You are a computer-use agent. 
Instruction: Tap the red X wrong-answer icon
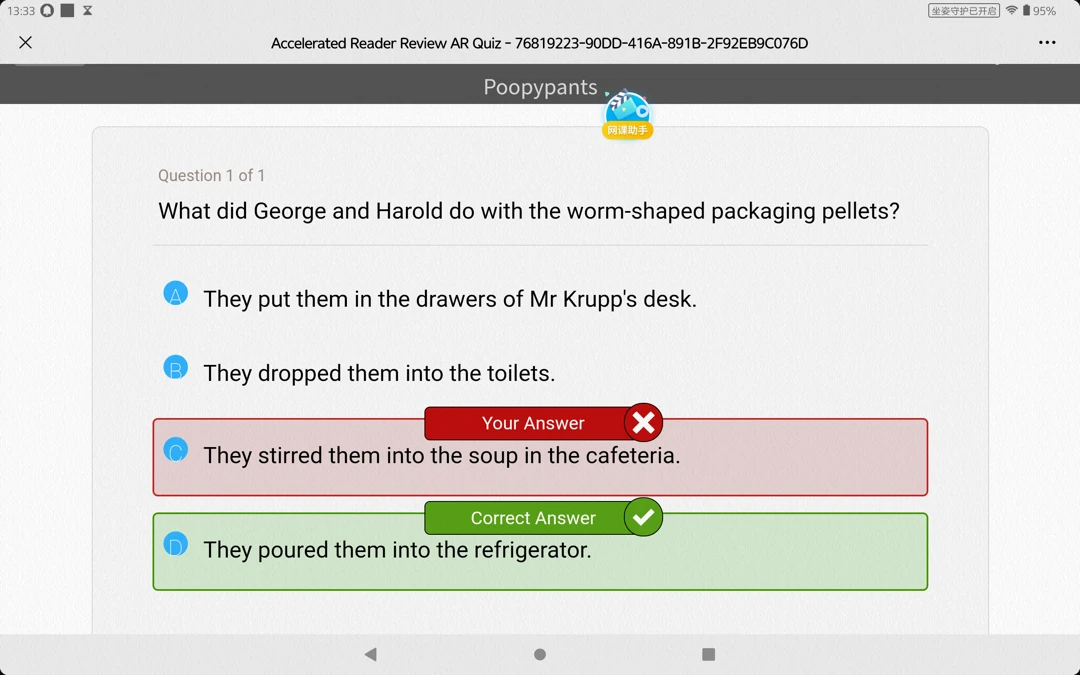pos(643,422)
